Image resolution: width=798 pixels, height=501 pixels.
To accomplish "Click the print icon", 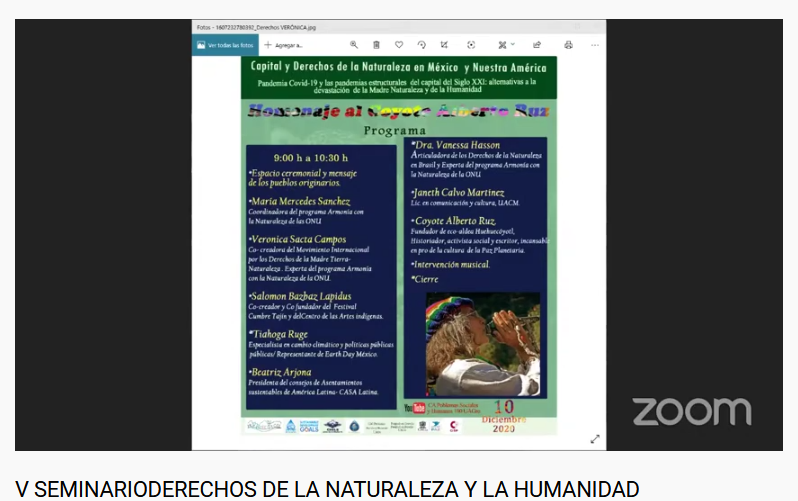I will pos(568,45).
